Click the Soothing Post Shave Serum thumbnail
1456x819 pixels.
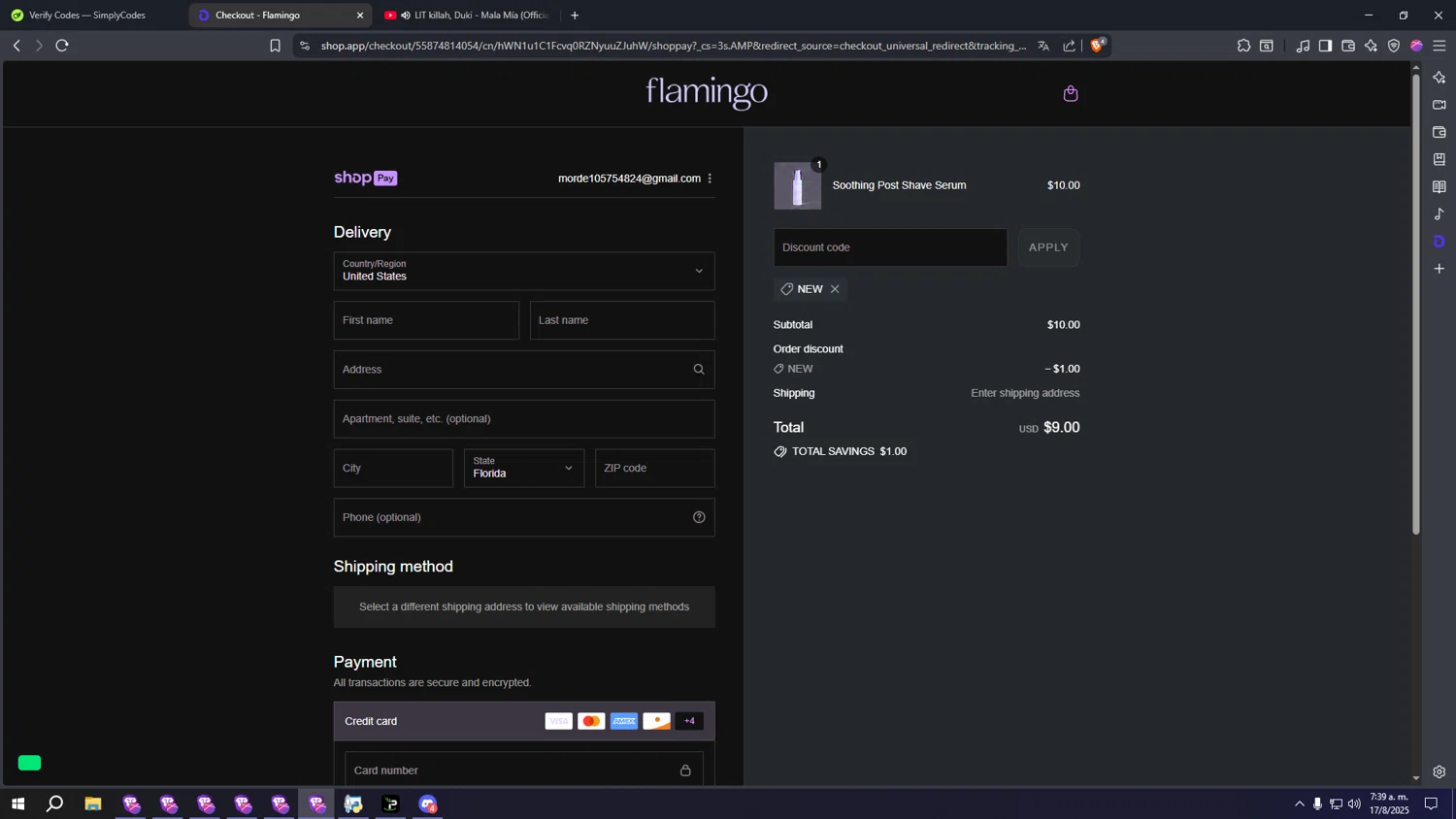(x=798, y=185)
